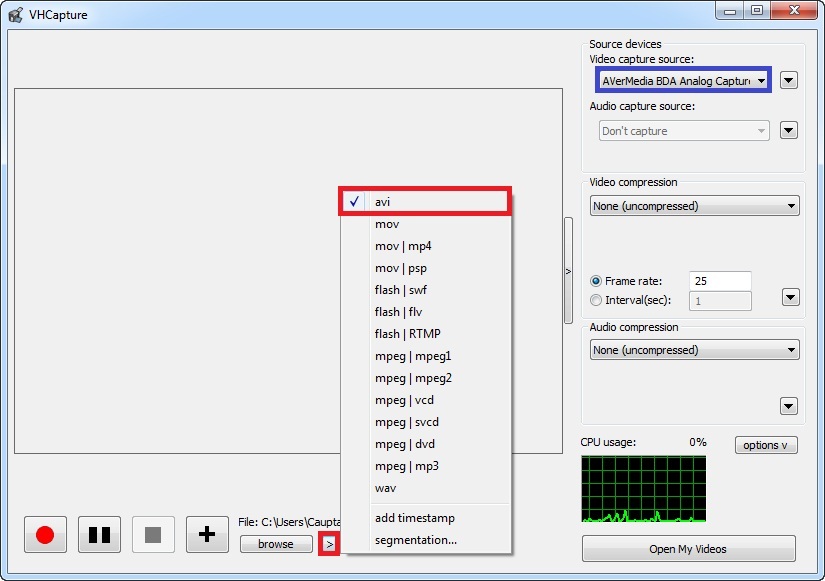This screenshot has width=825, height=581.
Task: Select the Interval(sec) radio button
Action: (596, 300)
